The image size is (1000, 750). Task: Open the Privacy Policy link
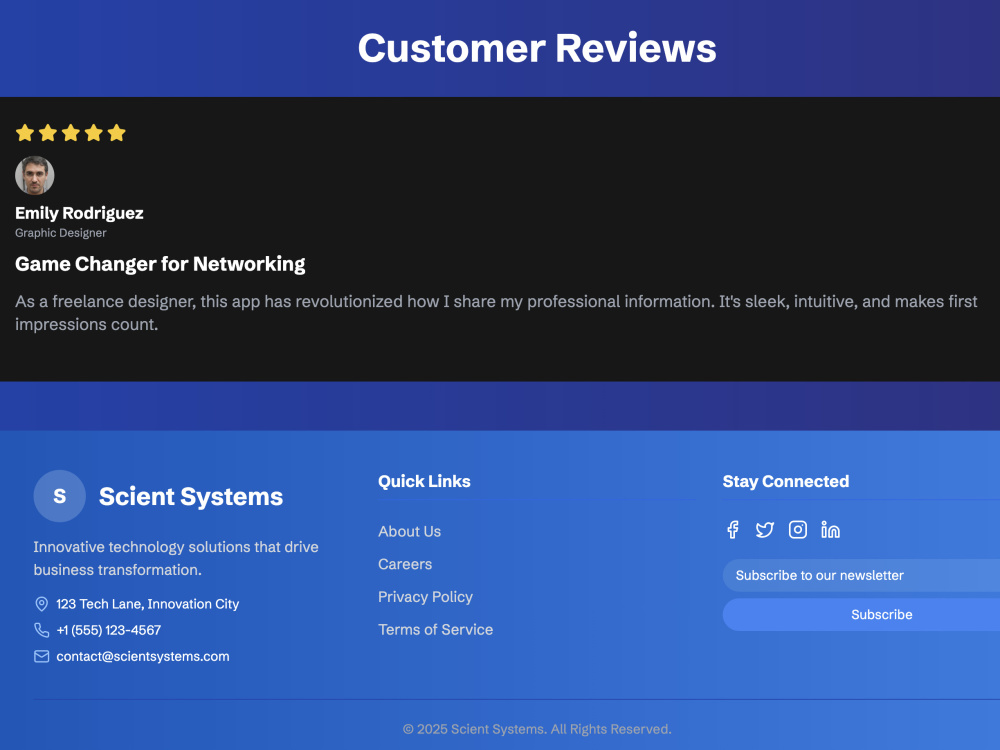pos(425,597)
